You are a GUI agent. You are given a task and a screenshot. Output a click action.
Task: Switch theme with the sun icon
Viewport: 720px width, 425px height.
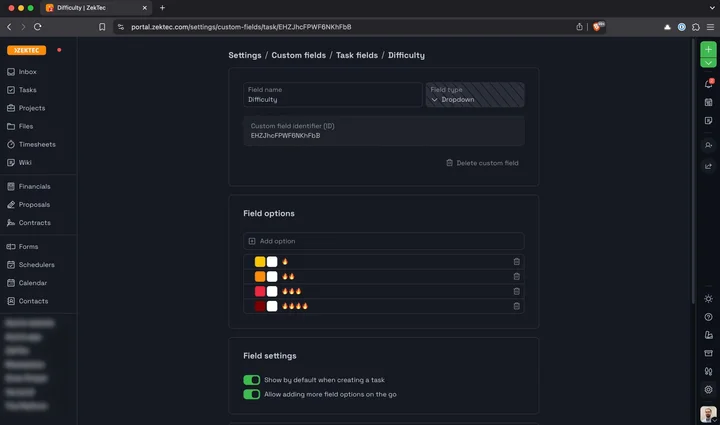point(709,299)
